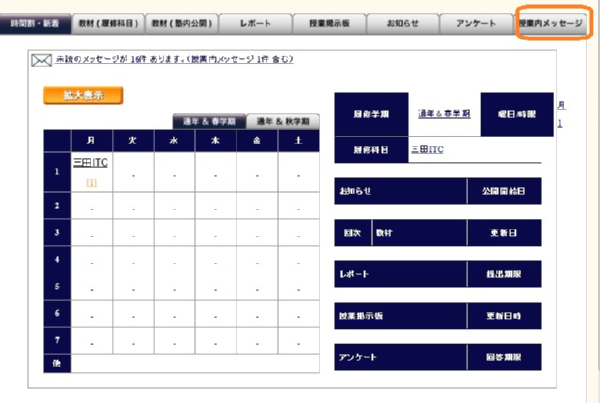
Task: Open 三田ITC course in Monday period 1
Action: (x=91, y=162)
